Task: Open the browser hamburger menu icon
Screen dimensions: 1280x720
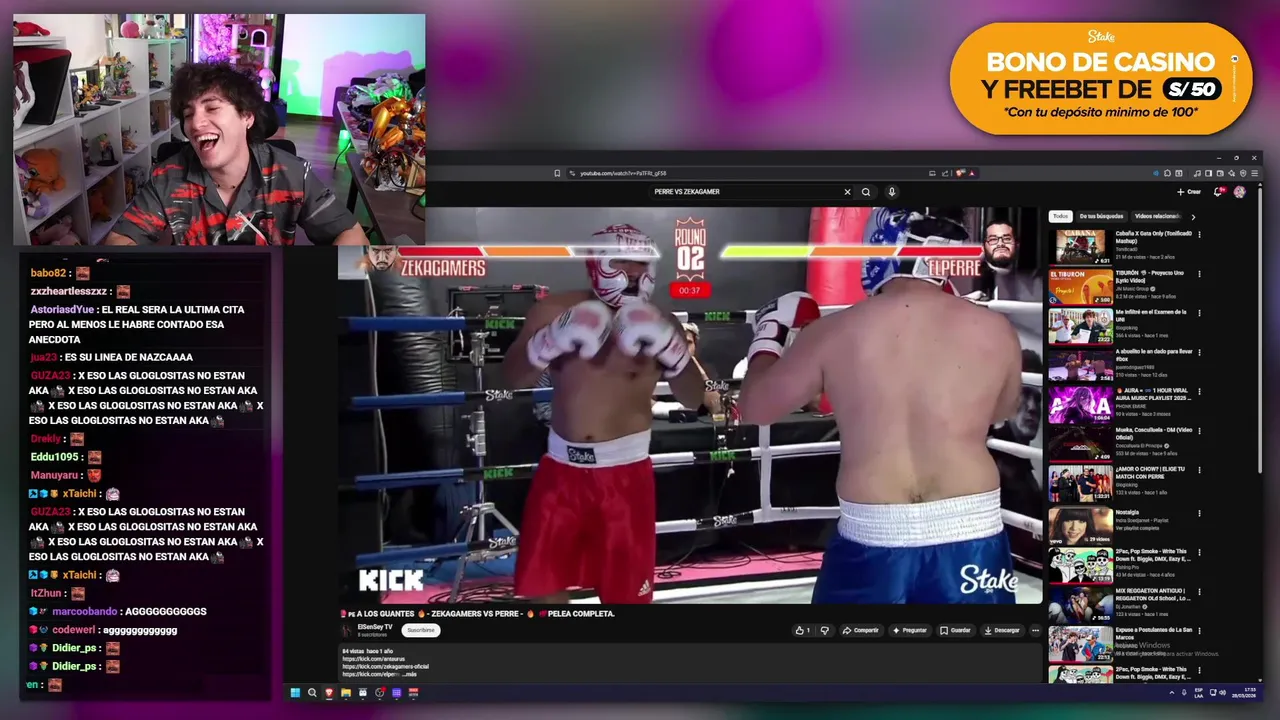Action: click(x=1254, y=173)
